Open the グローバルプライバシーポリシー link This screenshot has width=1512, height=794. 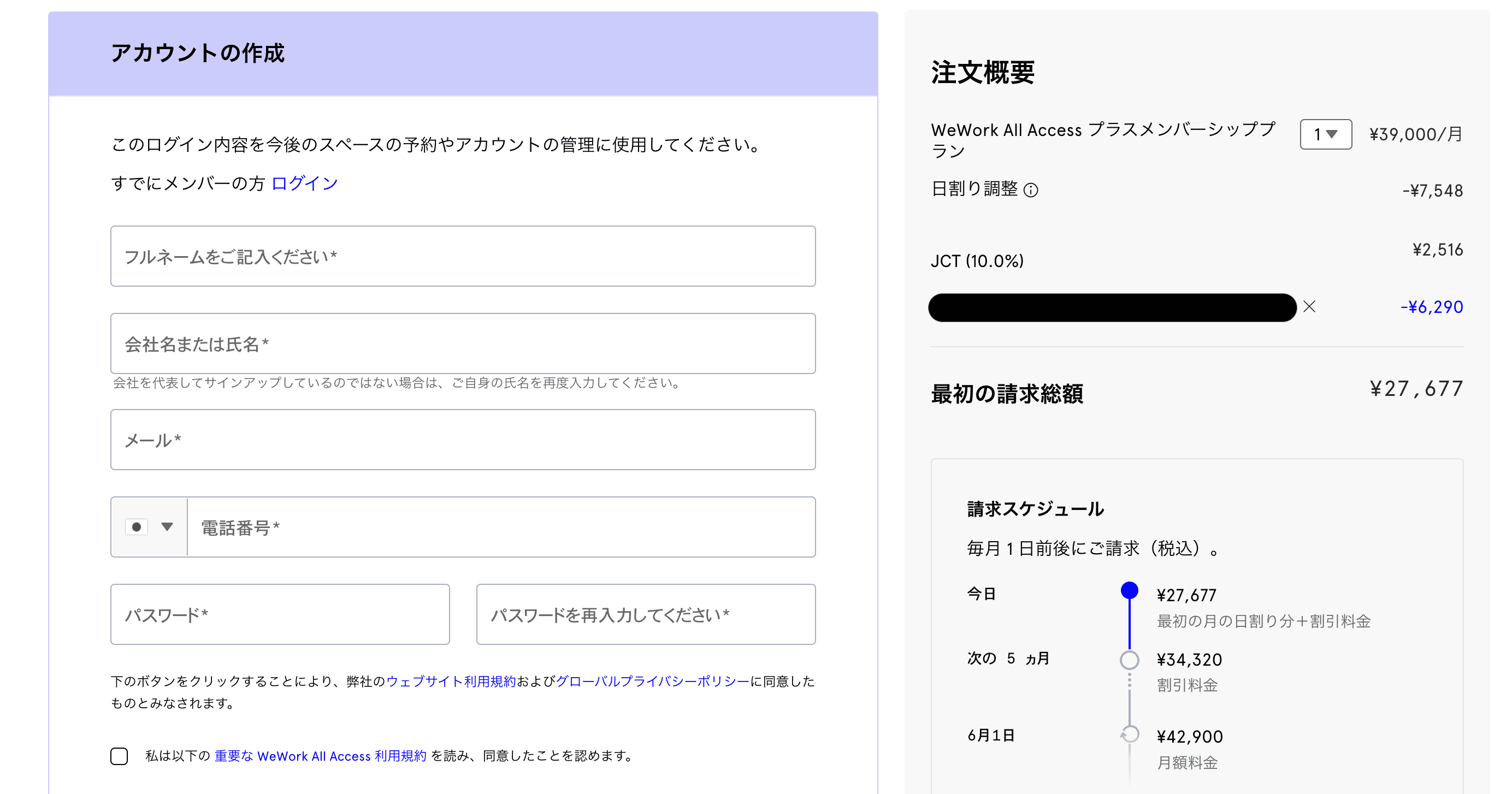coord(653,682)
